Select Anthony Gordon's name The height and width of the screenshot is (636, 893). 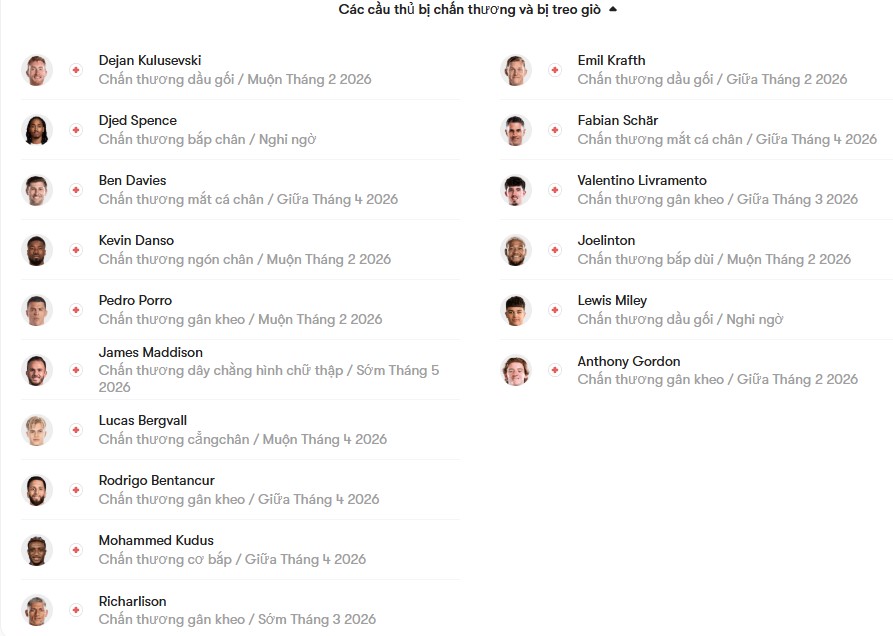pyautogui.click(x=629, y=361)
